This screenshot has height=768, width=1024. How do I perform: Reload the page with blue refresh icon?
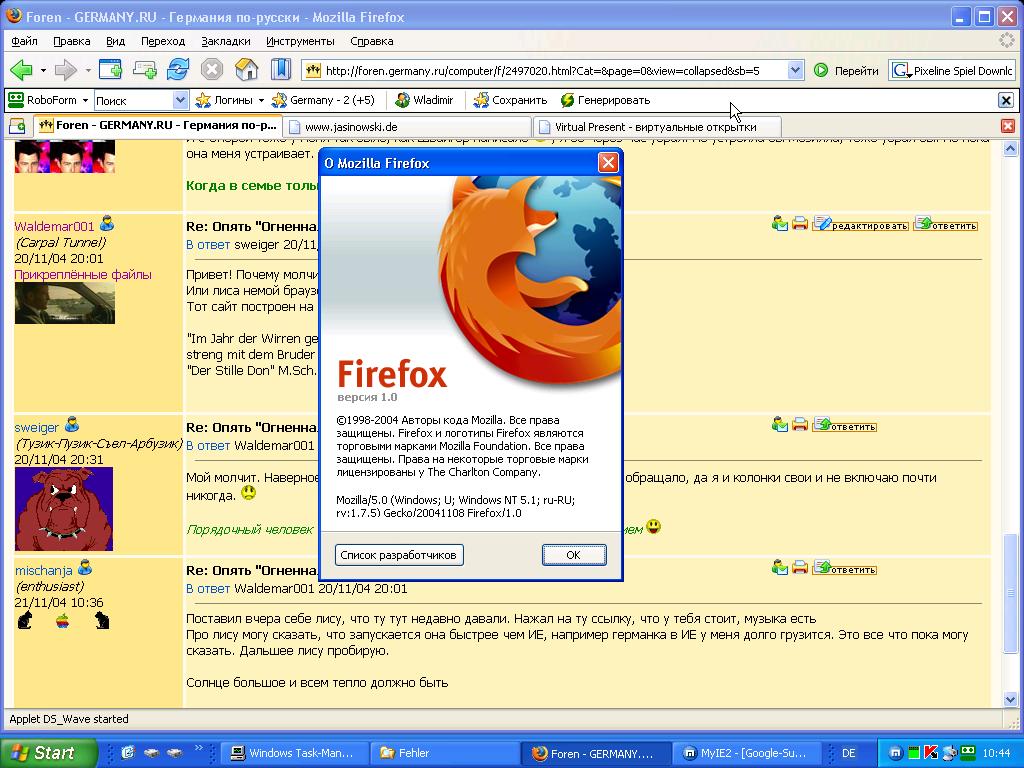tap(178, 69)
